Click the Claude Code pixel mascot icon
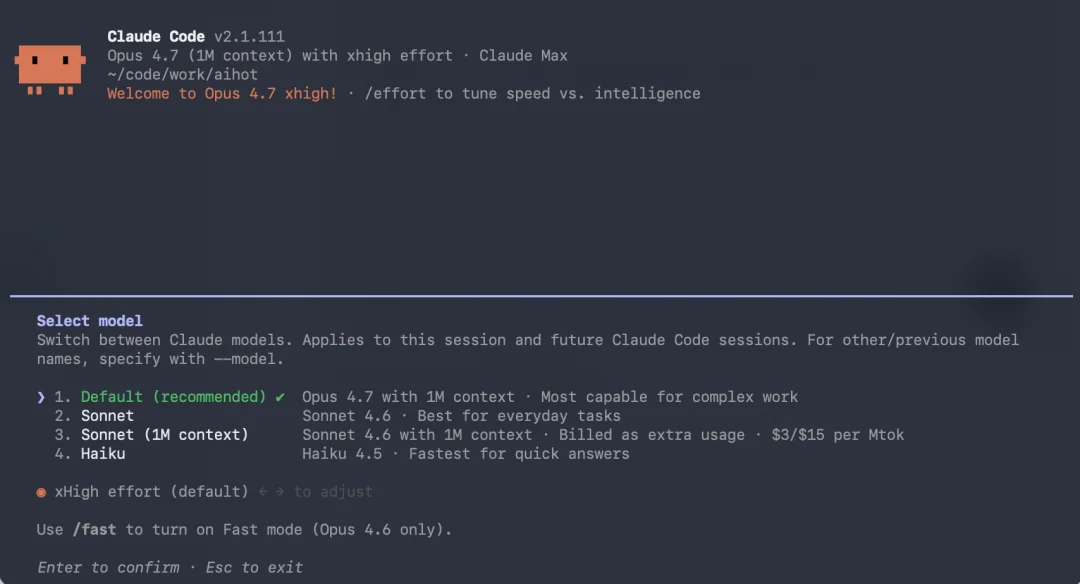This screenshot has height=584, width=1080. click(50, 68)
